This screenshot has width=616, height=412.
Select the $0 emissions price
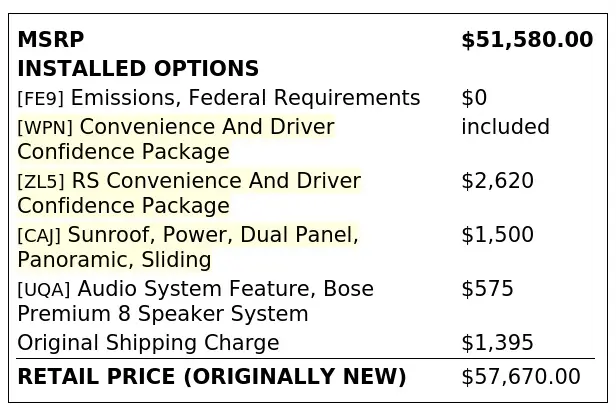point(474,98)
